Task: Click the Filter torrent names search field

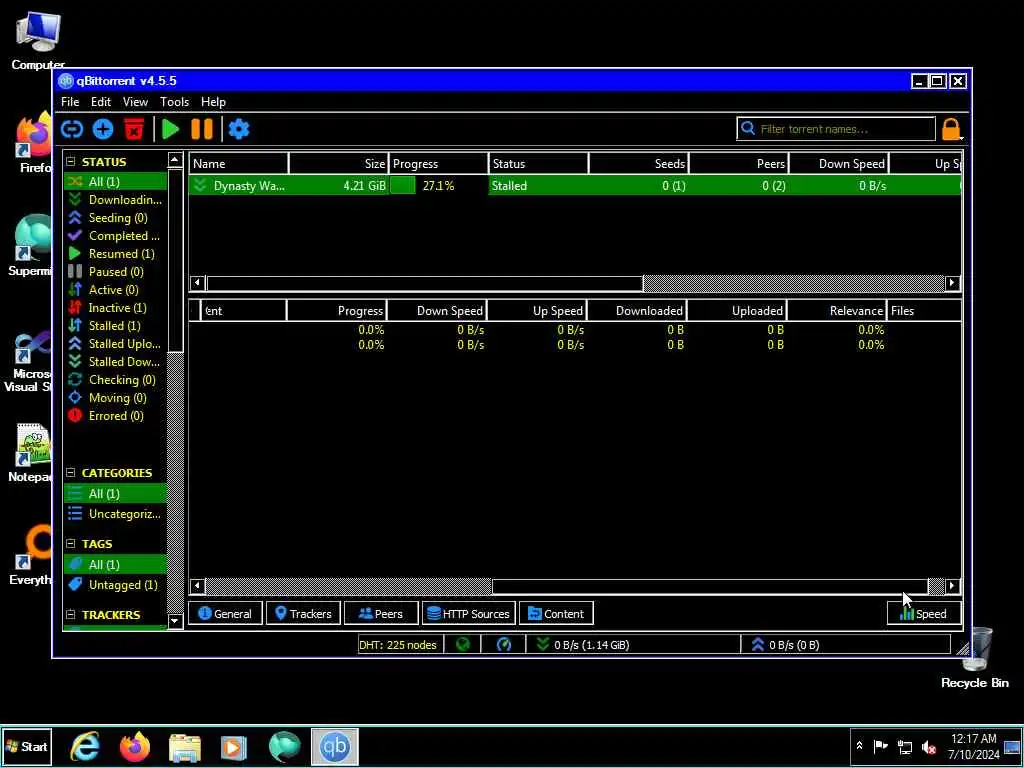Action: point(836,129)
